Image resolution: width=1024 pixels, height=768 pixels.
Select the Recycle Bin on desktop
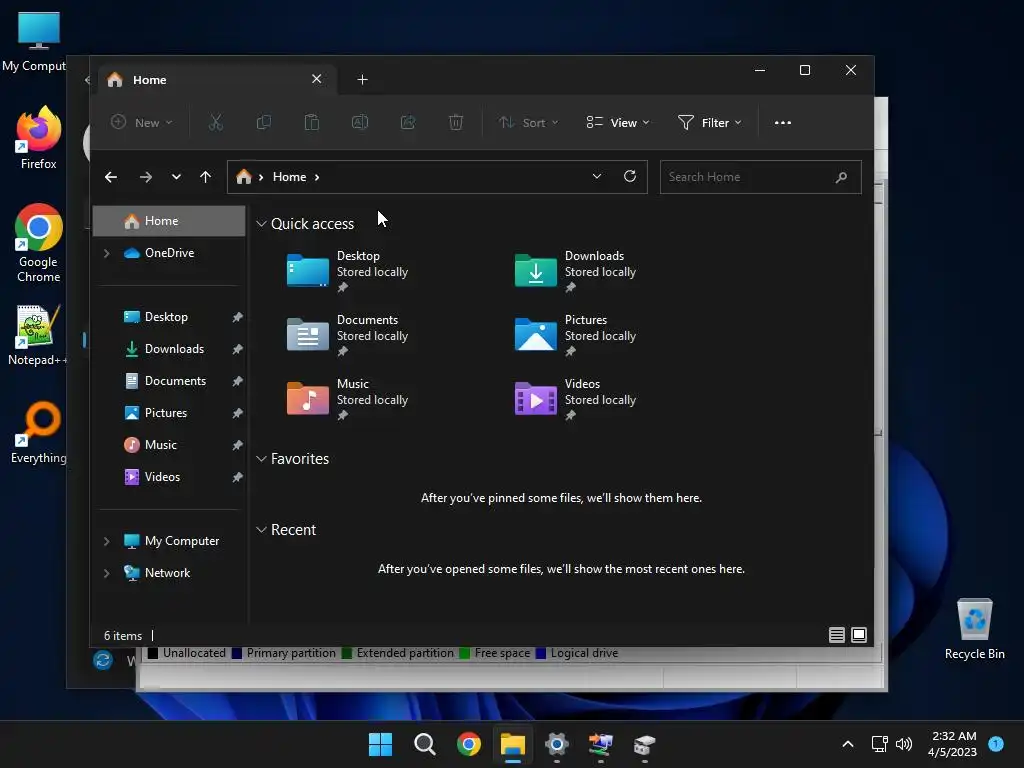pyautogui.click(x=974, y=630)
